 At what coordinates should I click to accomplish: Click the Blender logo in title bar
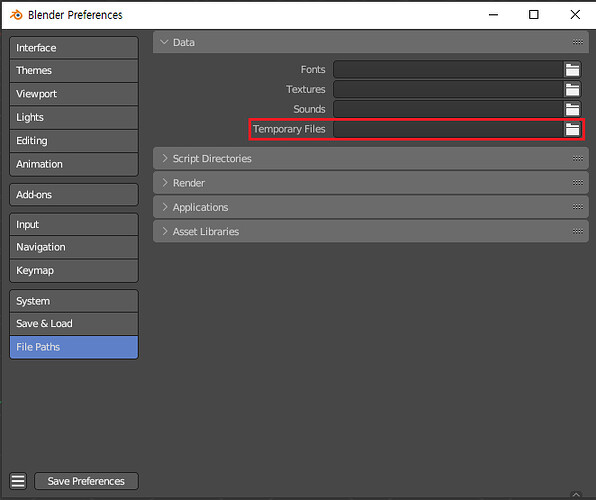tap(16, 15)
